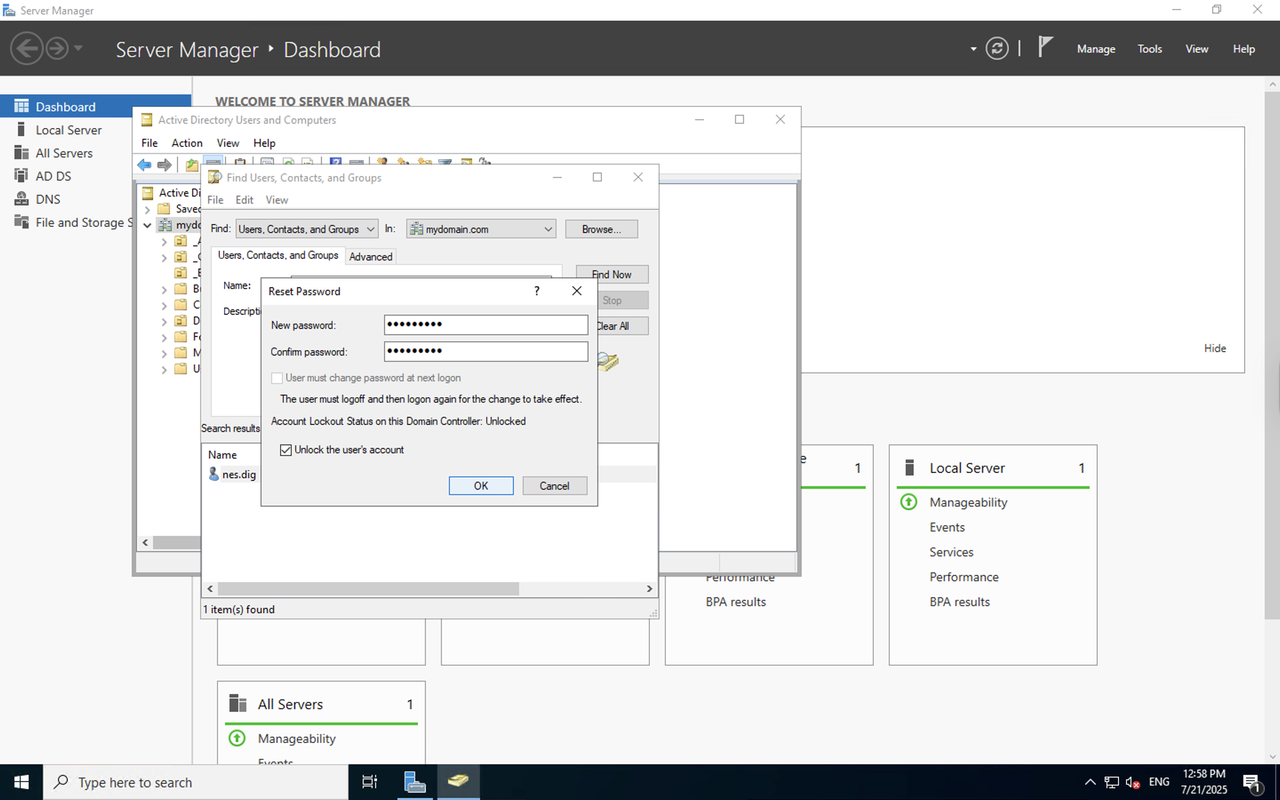1280x800 pixels.
Task: Click the right arrow of Find results scrollbar
Action: point(649,589)
